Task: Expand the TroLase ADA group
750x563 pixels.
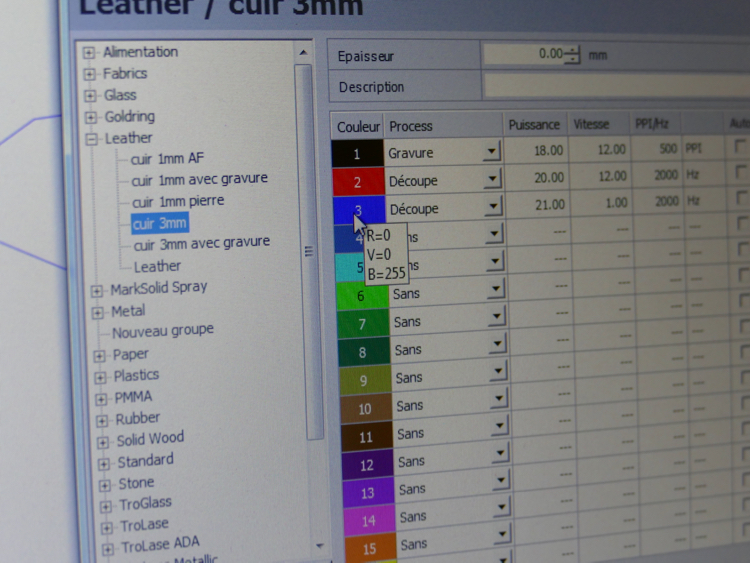Action: [108, 549]
